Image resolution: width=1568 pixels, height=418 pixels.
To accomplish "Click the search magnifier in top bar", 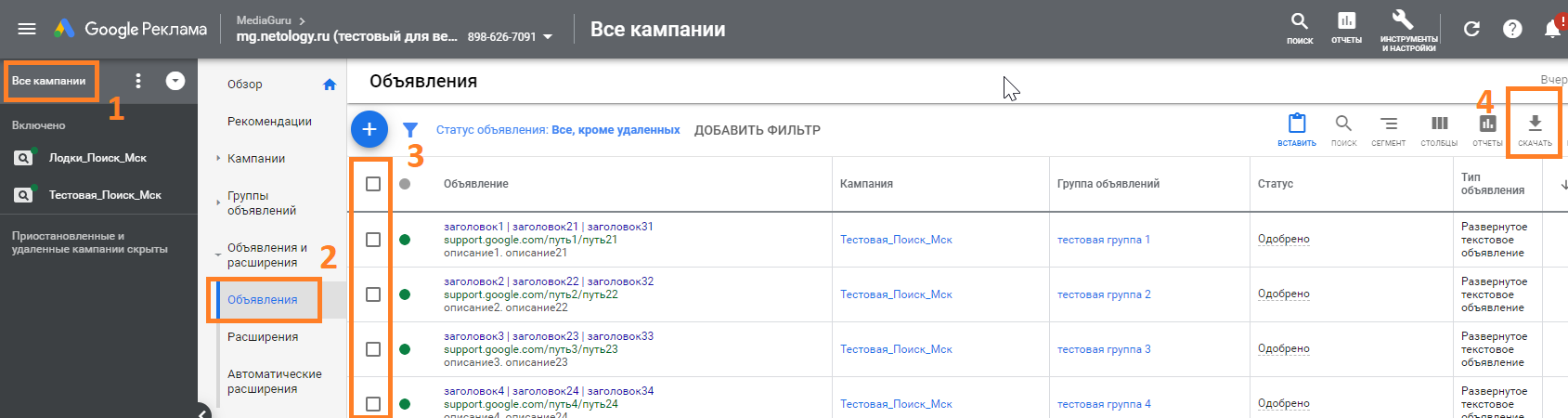I will click(1300, 22).
